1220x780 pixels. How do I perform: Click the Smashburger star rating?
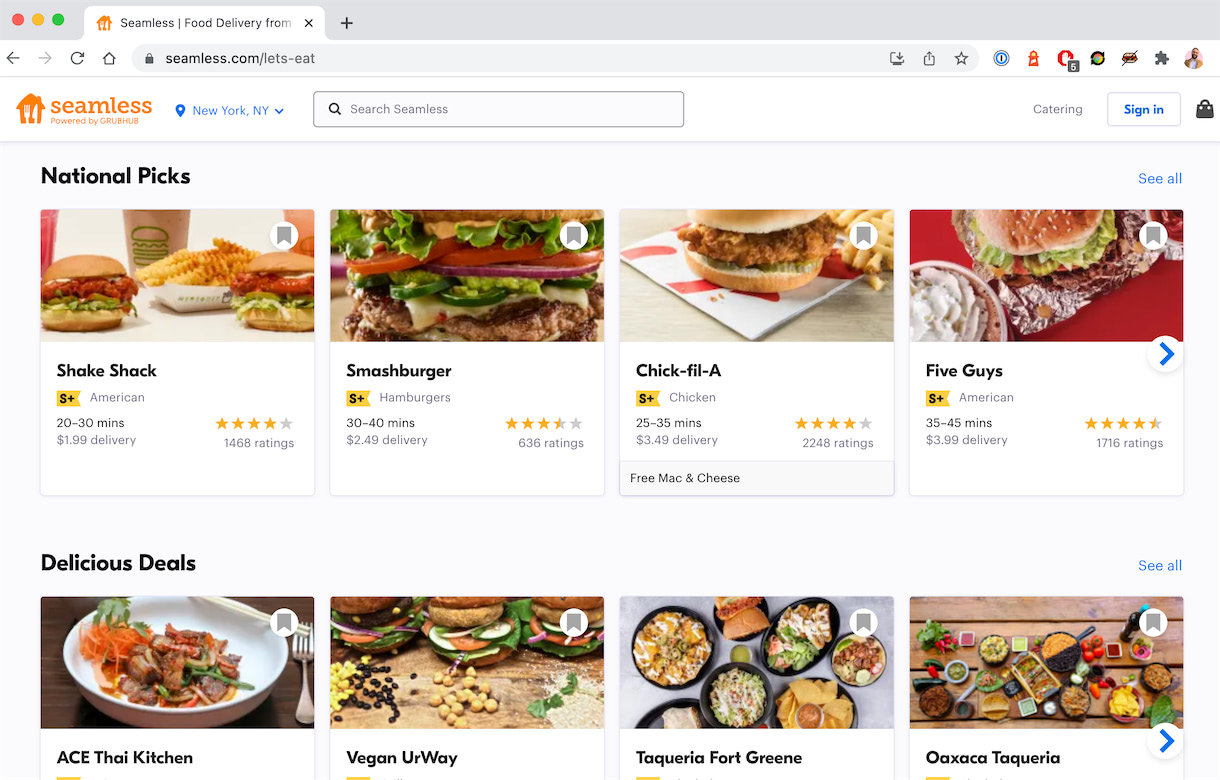coord(544,423)
